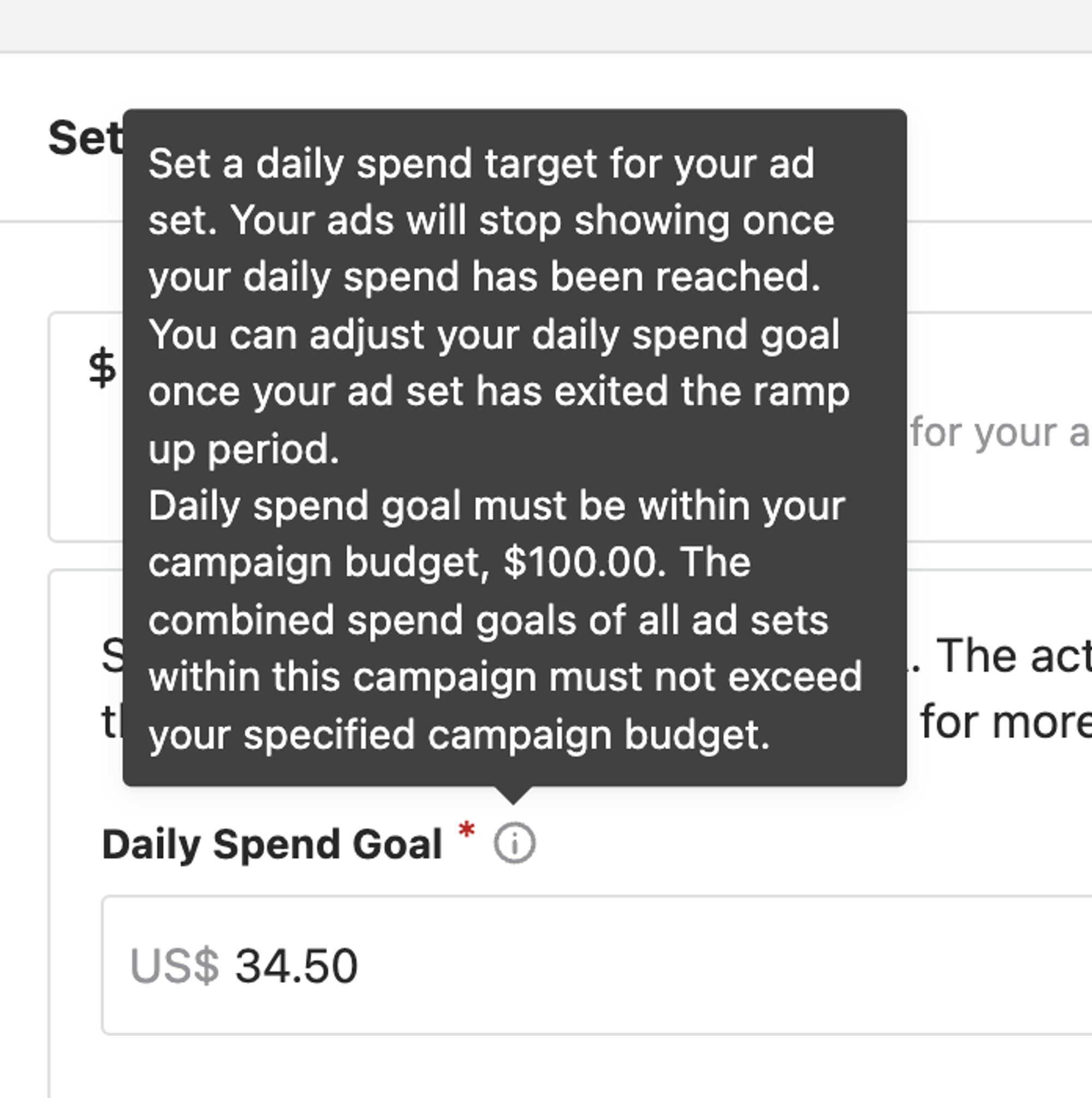The width and height of the screenshot is (1092, 1098).
Task: Click the US$ currency prefix
Action: tap(175, 965)
